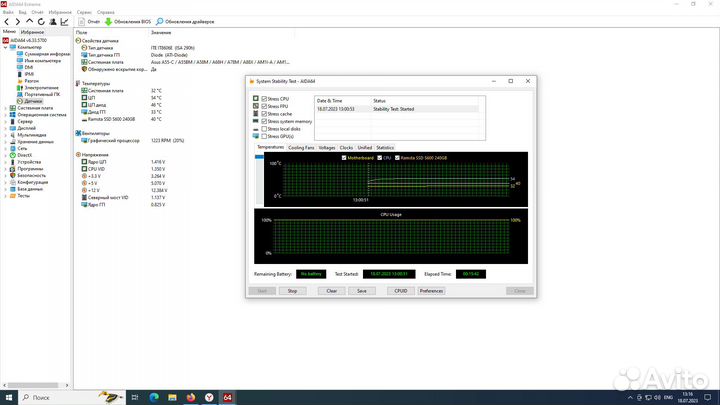
Task: Expand the Тесты tree node
Action: pyautogui.click(x=6, y=196)
